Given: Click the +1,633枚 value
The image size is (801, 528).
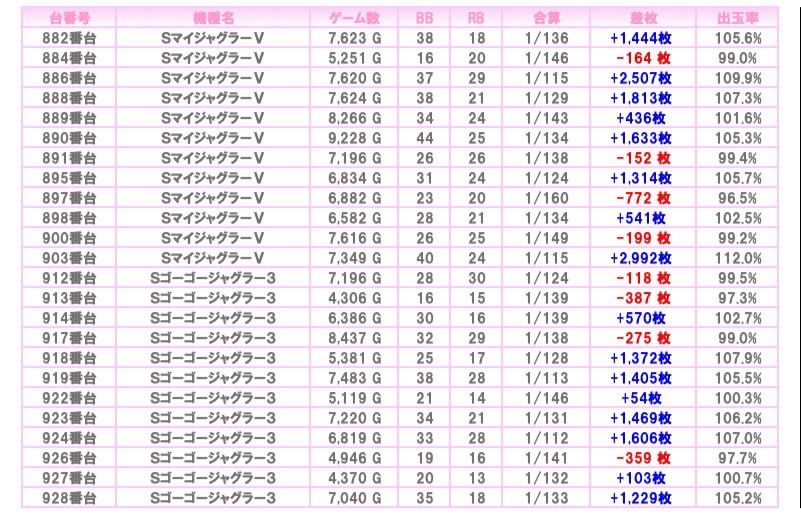Looking at the screenshot, I should 641,138.
